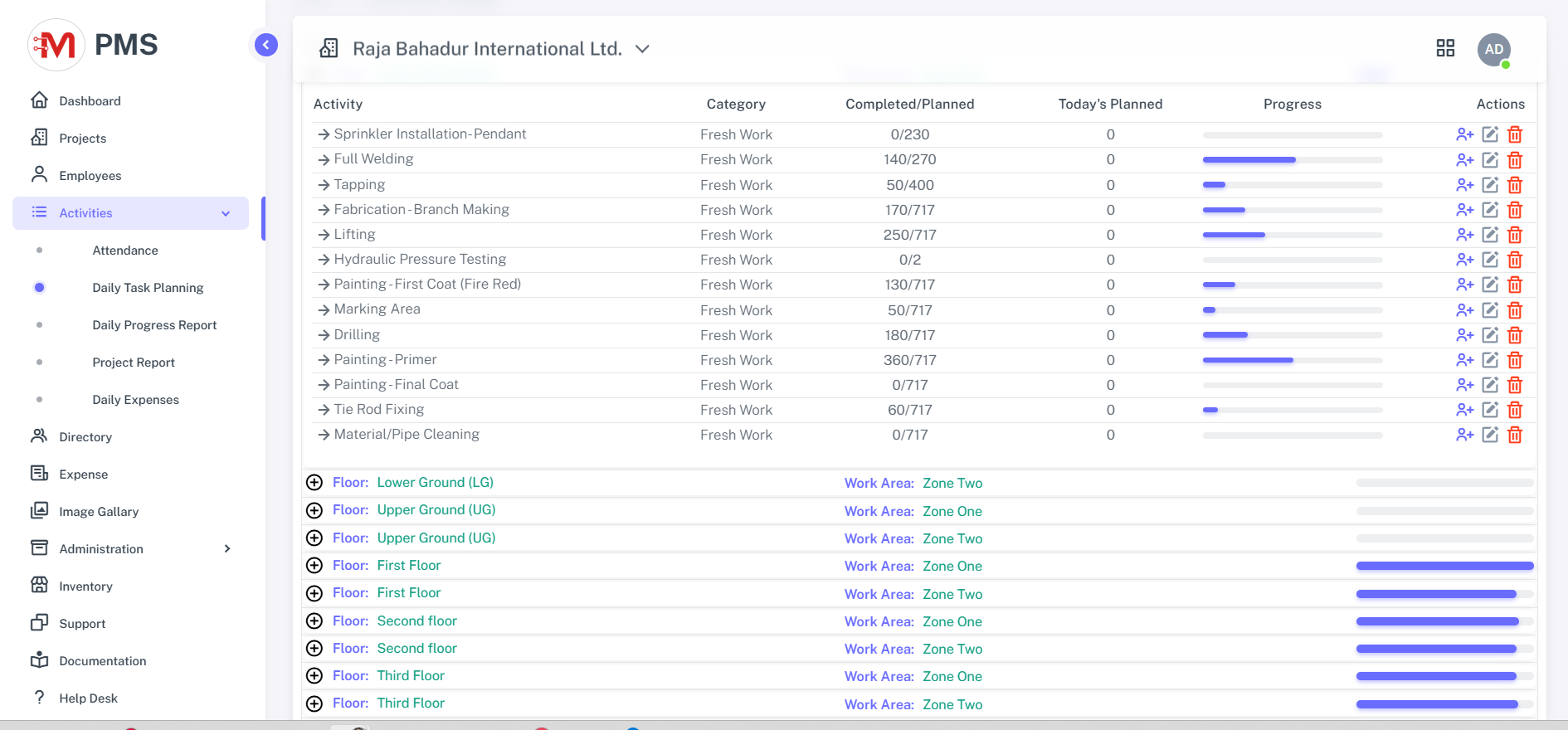Collapse the sidebar with the arrow button
1568x730 pixels.
[x=266, y=45]
